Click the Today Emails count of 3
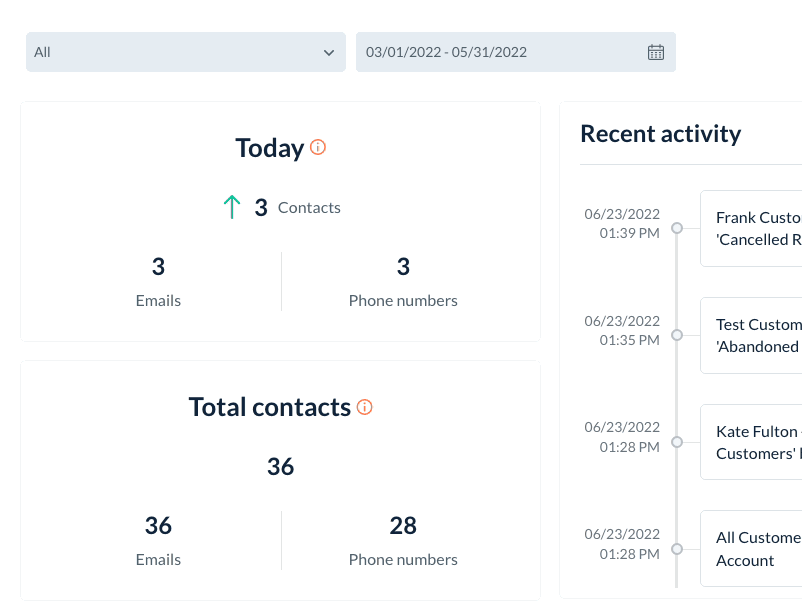Image resolution: width=802 pixels, height=606 pixels. 158,267
